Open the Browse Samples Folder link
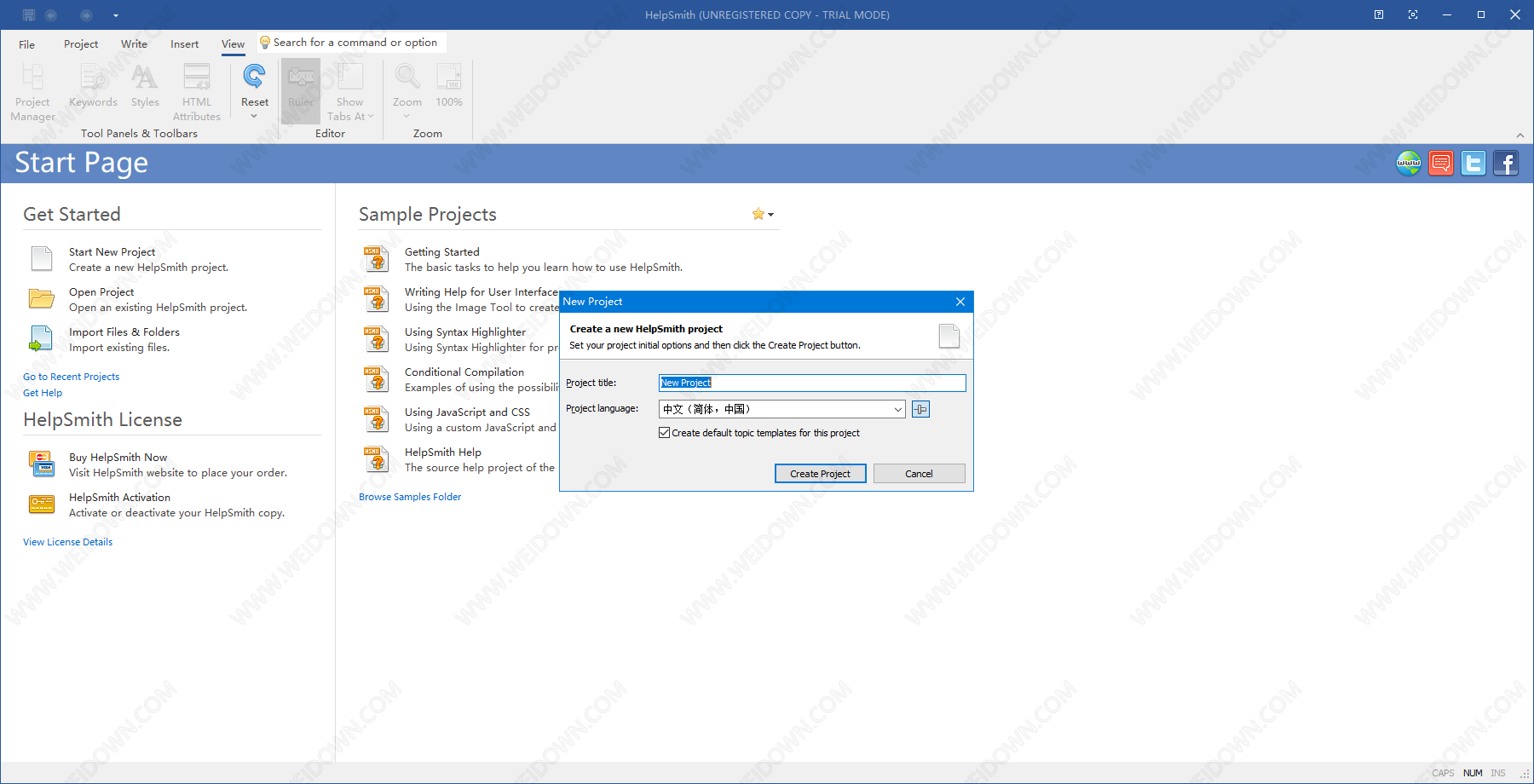This screenshot has height=784, width=1534. point(410,497)
